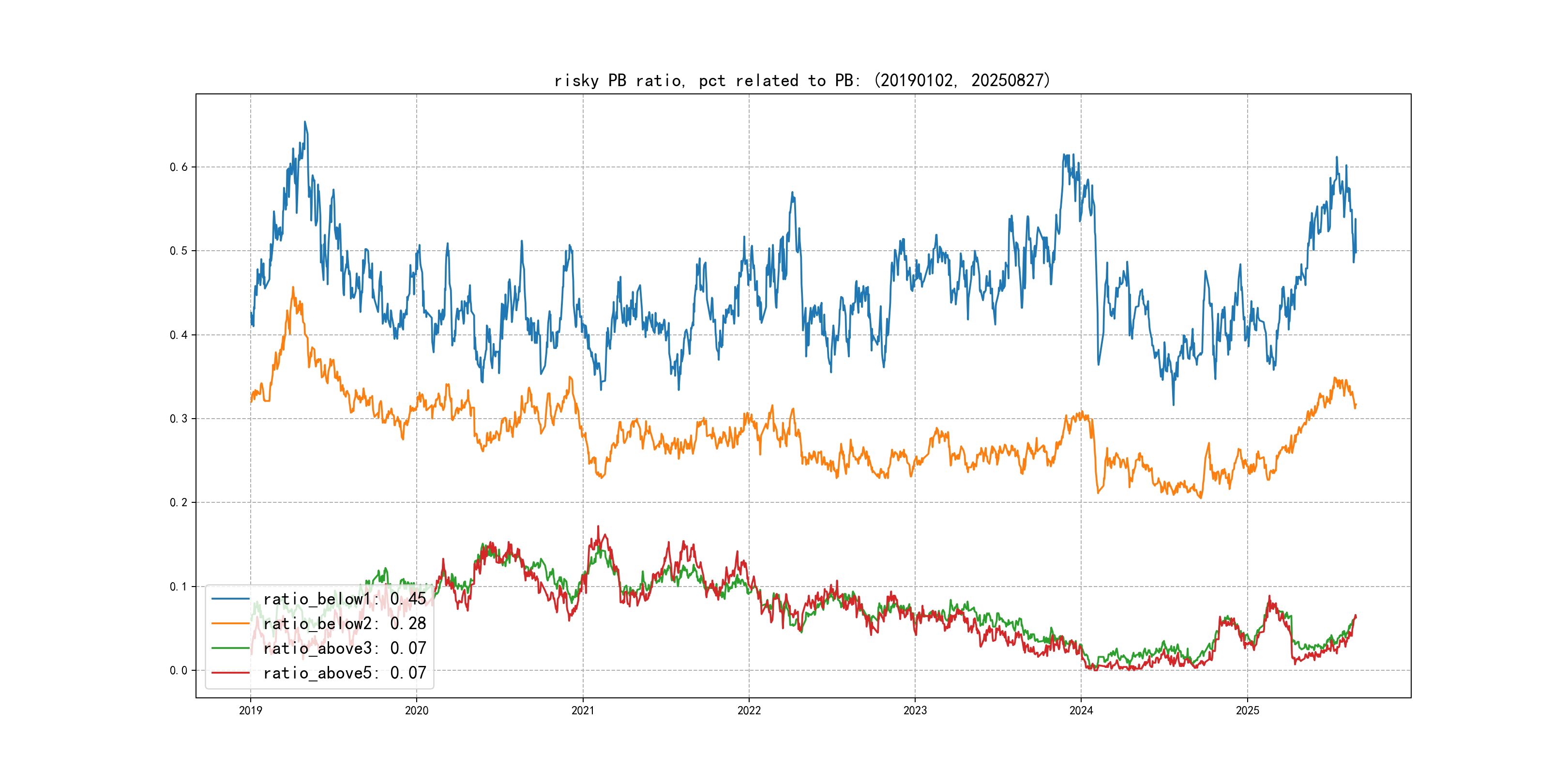This screenshot has width=1568, height=784.
Task: Click the 2022 x-axis tick label
Action: [x=749, y=710]
